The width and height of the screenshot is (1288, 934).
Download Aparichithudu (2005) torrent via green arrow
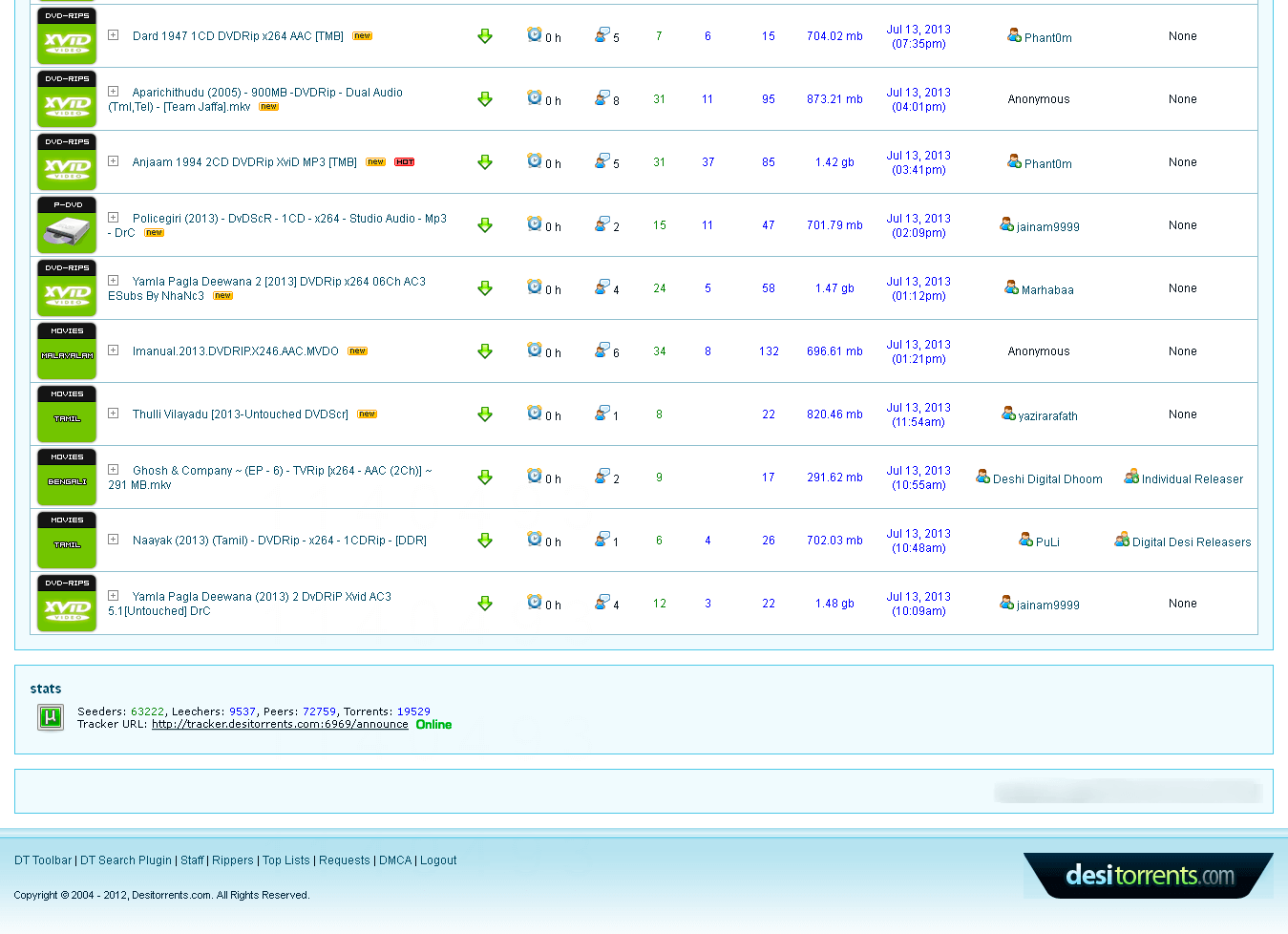[485, 99]
